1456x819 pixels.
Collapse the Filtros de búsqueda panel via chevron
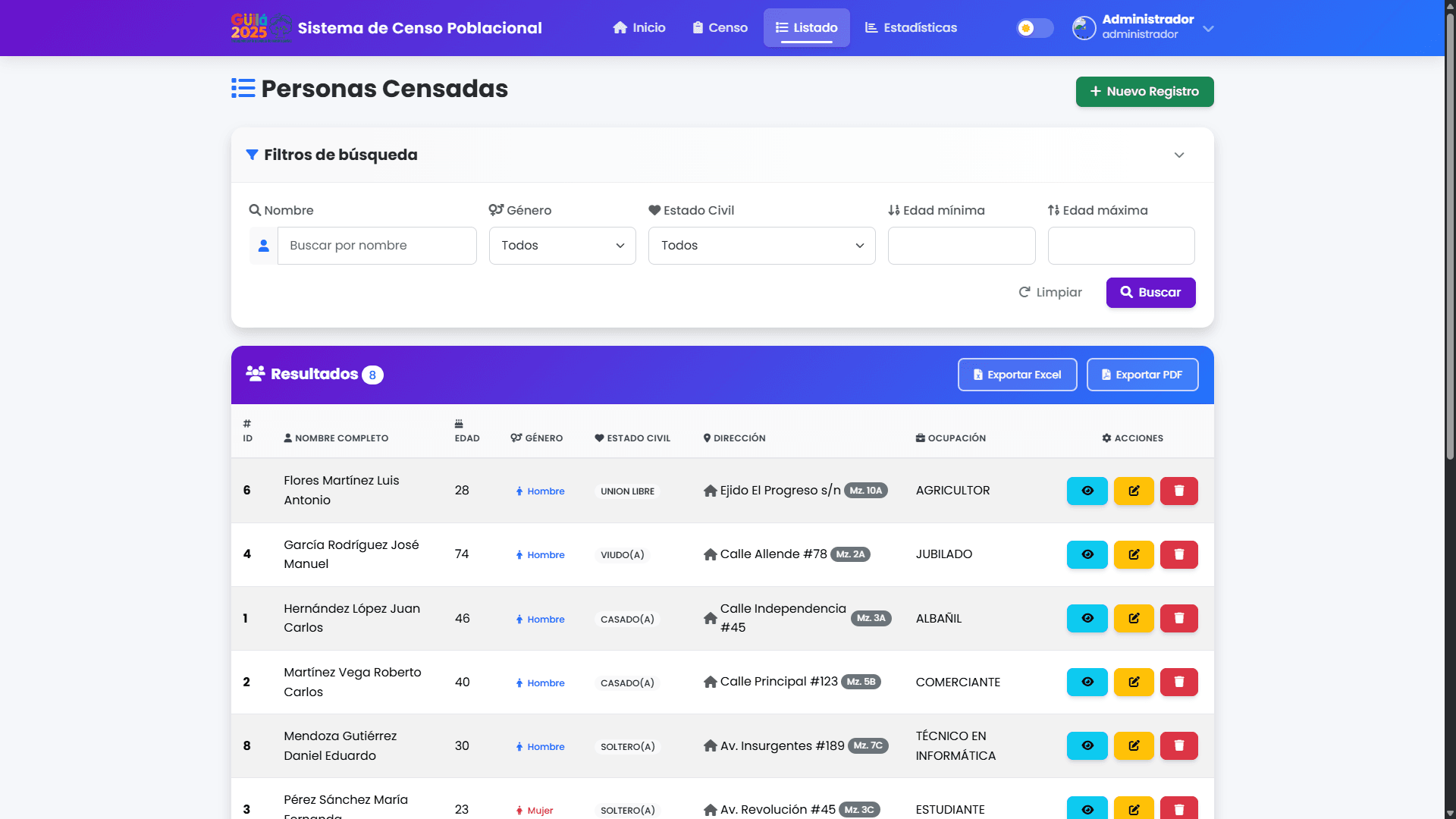(1179, 155)
